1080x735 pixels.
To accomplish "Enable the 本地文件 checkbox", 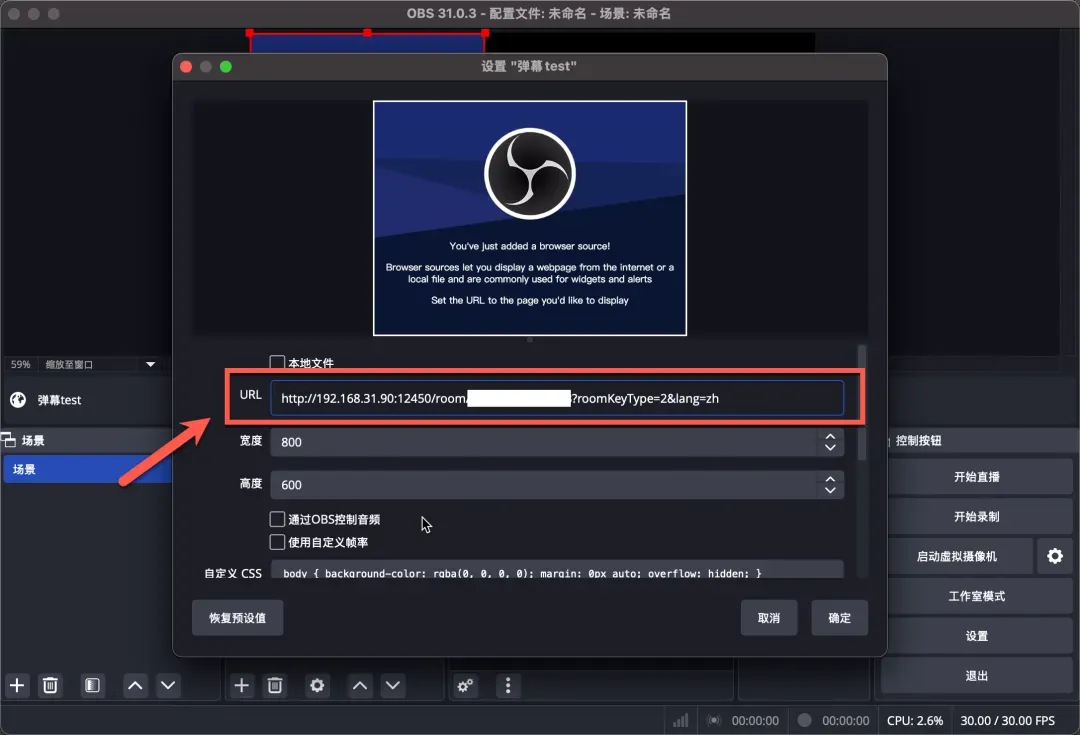I will [277, 362].
